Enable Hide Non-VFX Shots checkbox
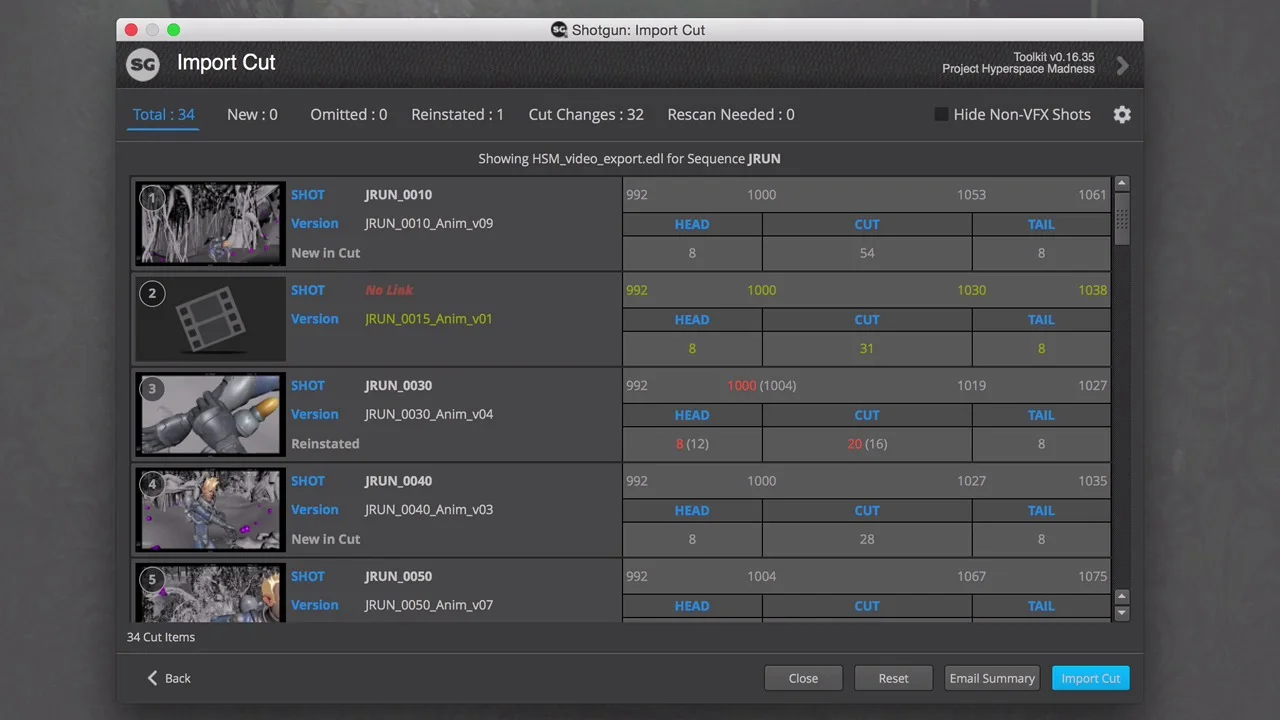1280x720 pixels. tap(941, 115)
